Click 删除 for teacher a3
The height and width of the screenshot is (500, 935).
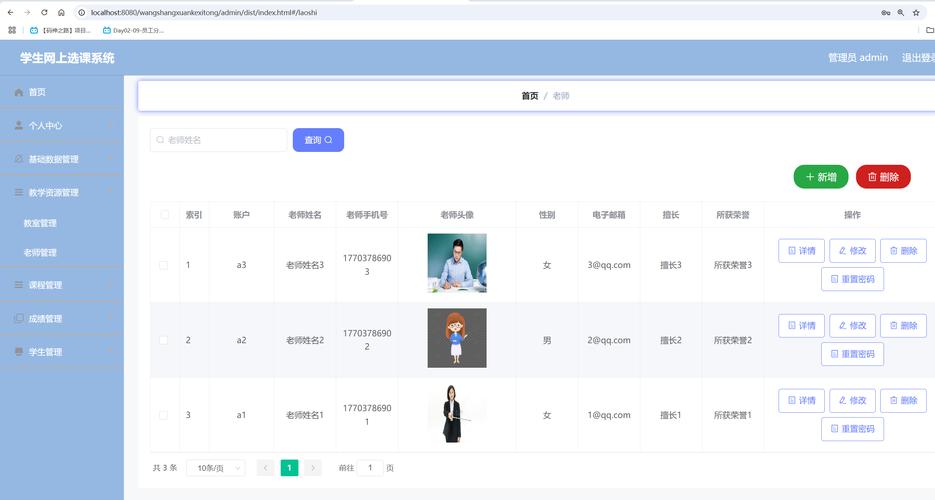[903, 250]
